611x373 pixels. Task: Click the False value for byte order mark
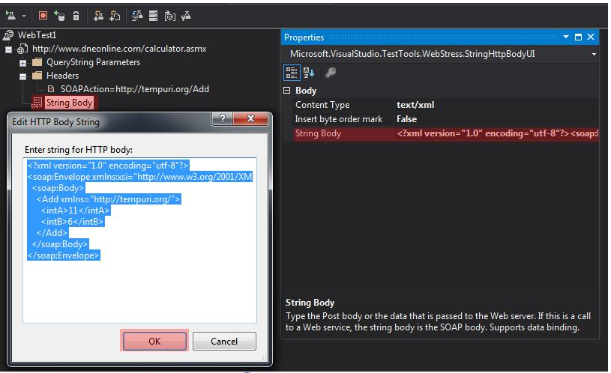click(x=406, y=119)
